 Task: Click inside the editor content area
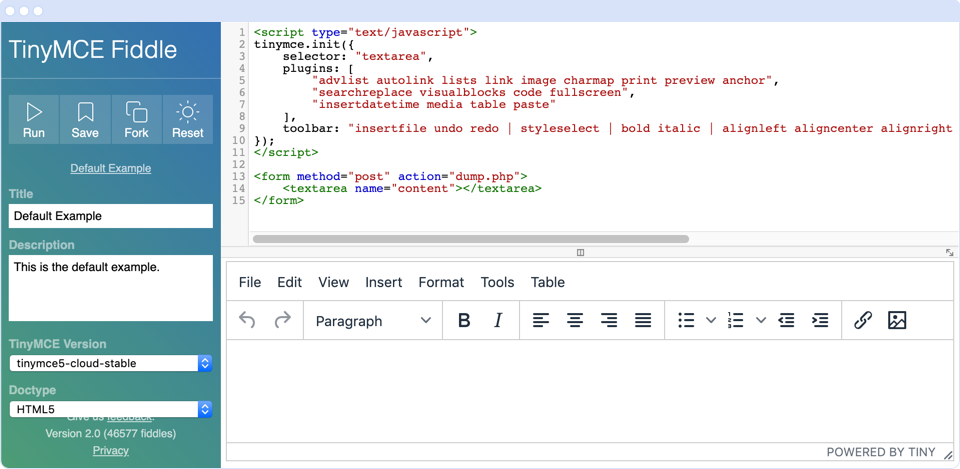click(x=590, y=391)
